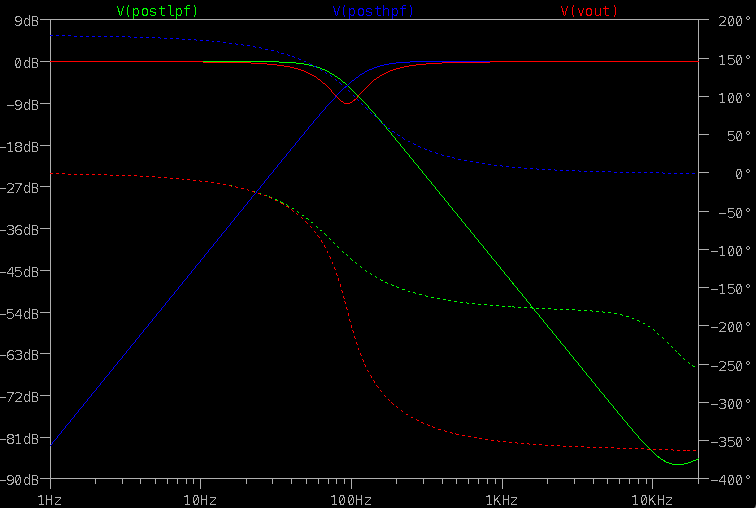Click the 0° phase axis label
Screen dimensions: 756x508
tap(742, 174)
